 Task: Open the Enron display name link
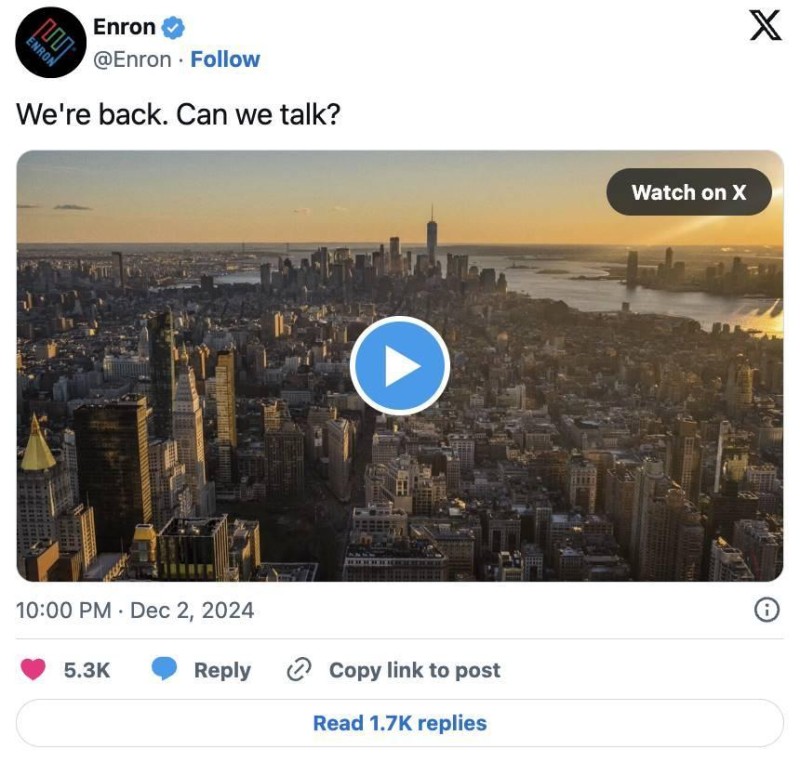click(x=125, y=27)
